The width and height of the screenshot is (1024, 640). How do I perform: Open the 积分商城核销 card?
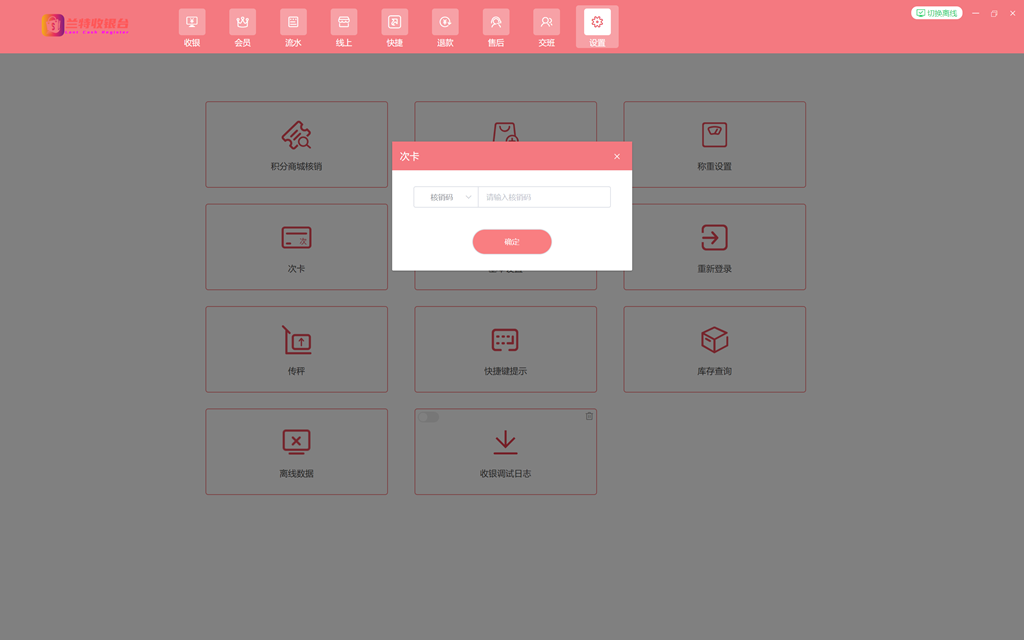(297, 144)
